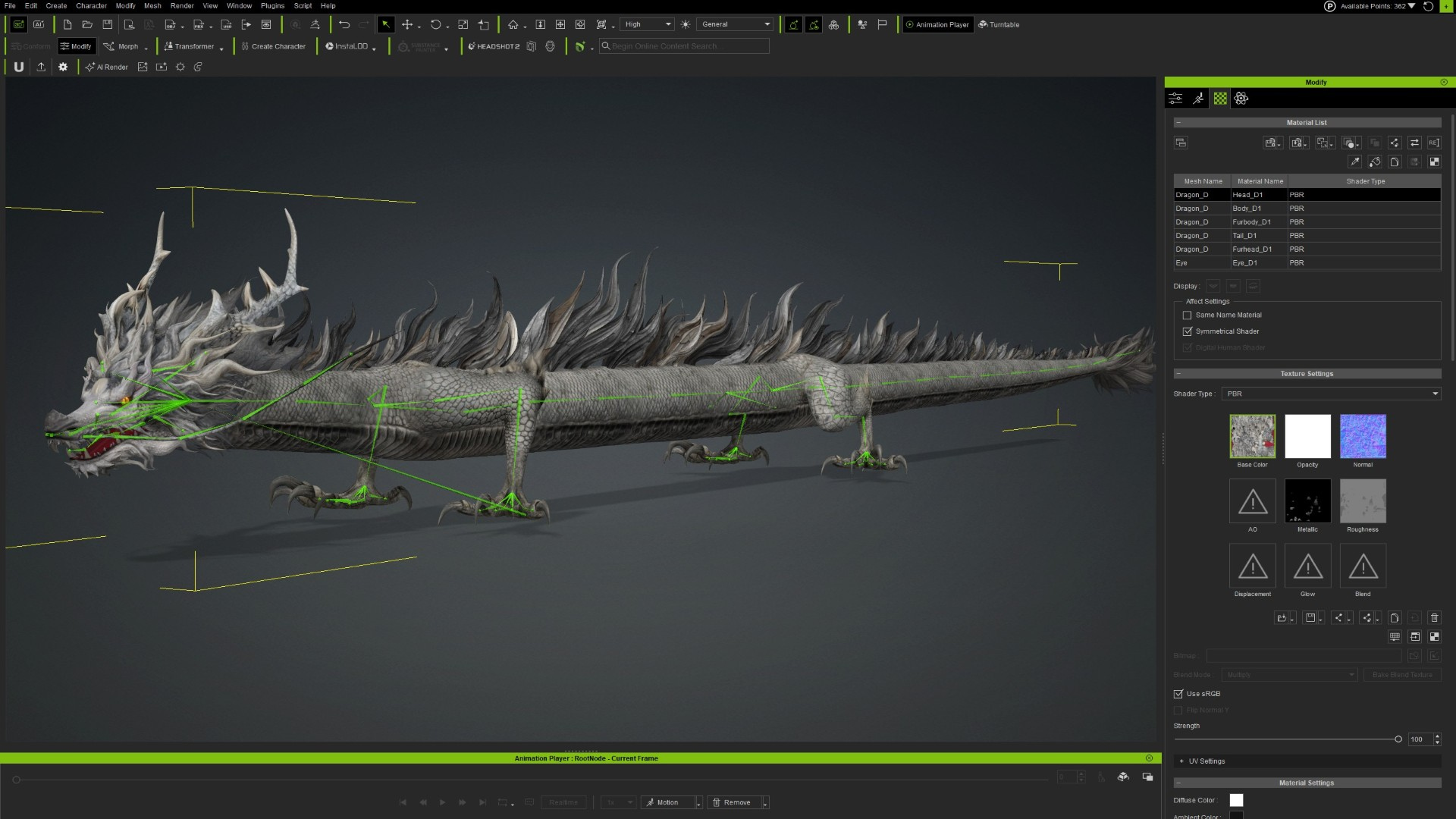Viewport: 1456px width, 819px height.
Task: Select the Rotate tool icon
Action: (435, 24)
